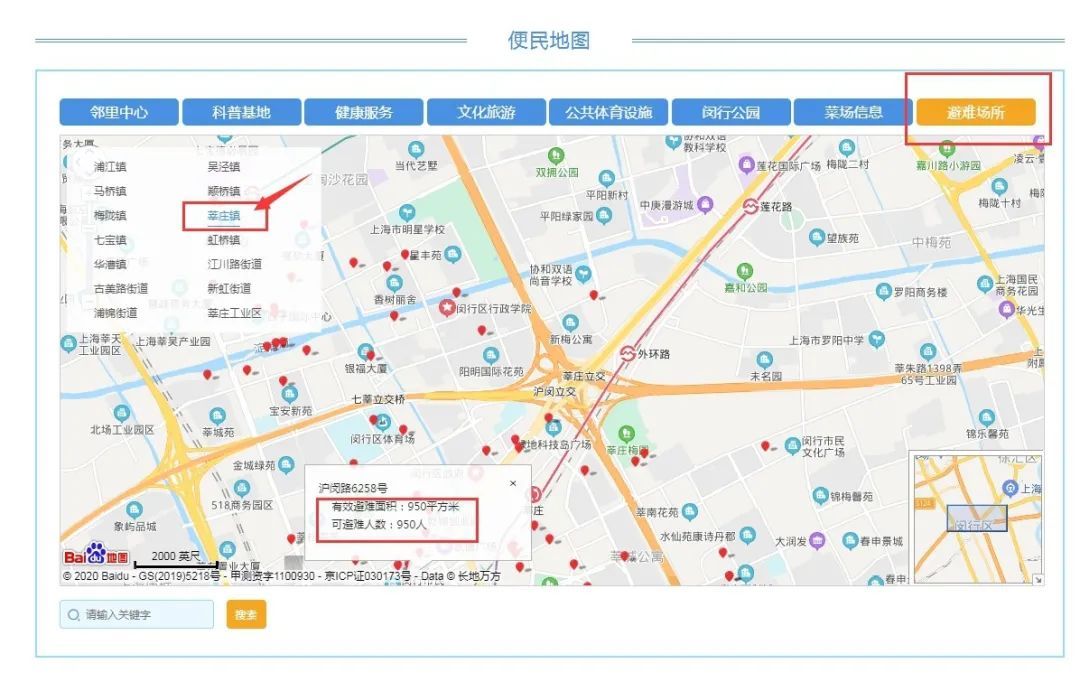
Task: Click the 宝安新苑 residence marker
Action: [289, 394]
